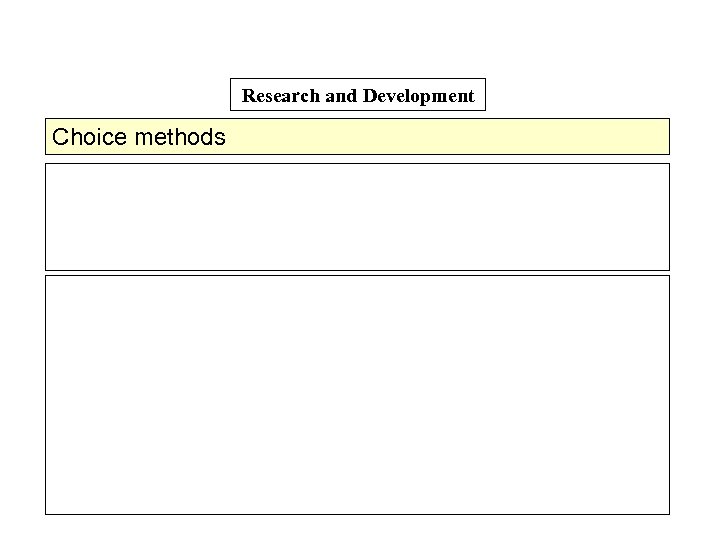The image size is (720, 540).
Task: Click the Research and Development title box
Action: click(358, 95)
